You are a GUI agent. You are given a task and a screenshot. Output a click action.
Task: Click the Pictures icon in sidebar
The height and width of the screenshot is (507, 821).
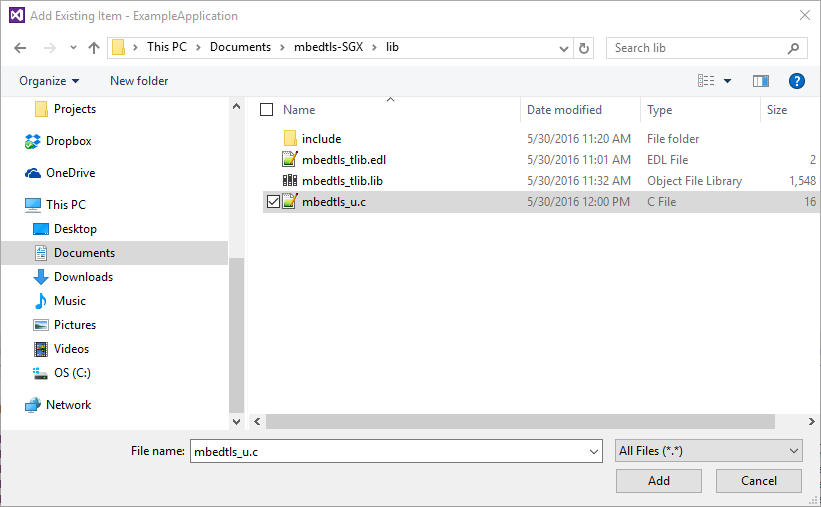coord(41,325)
